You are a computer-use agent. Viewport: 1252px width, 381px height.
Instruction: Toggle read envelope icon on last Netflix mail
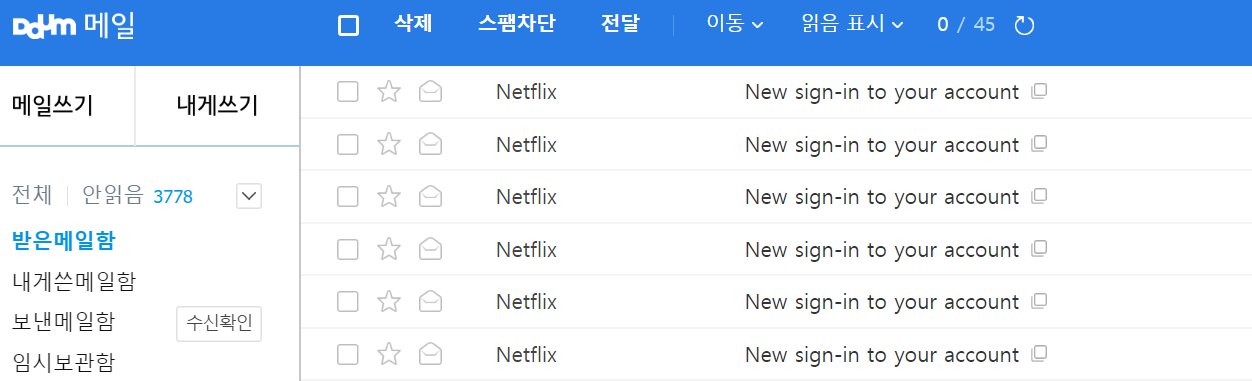(x=431, y=354)
